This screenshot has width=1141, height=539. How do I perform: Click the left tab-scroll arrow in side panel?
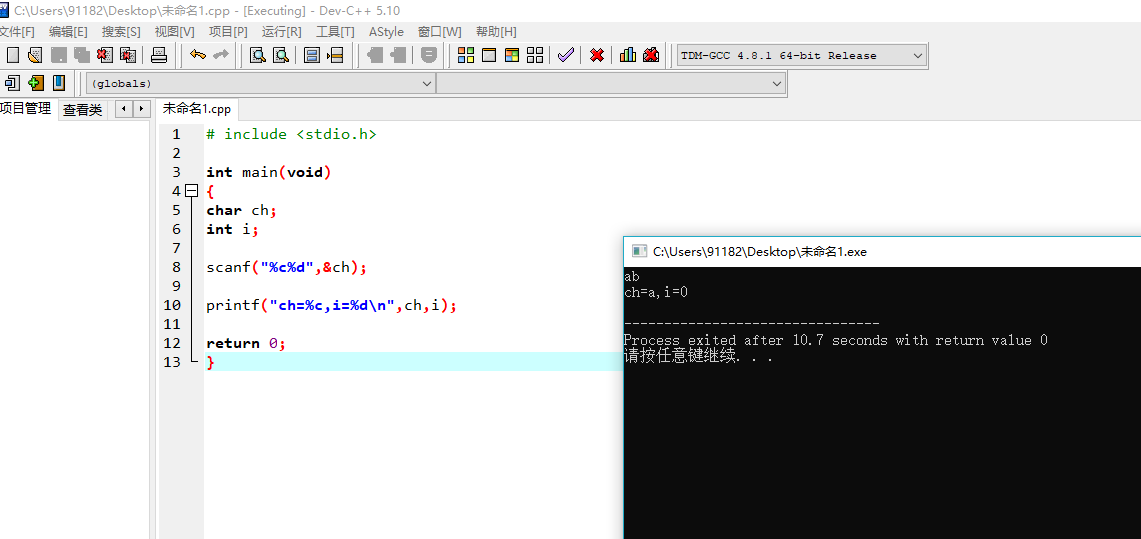[x=124, y=109]
